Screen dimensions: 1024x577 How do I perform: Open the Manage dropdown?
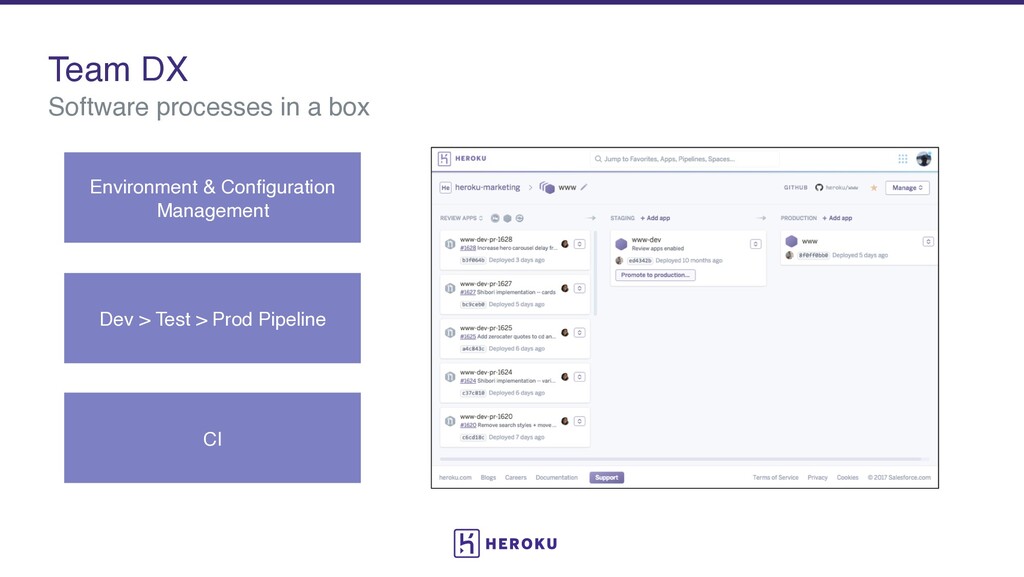[907, 188]
